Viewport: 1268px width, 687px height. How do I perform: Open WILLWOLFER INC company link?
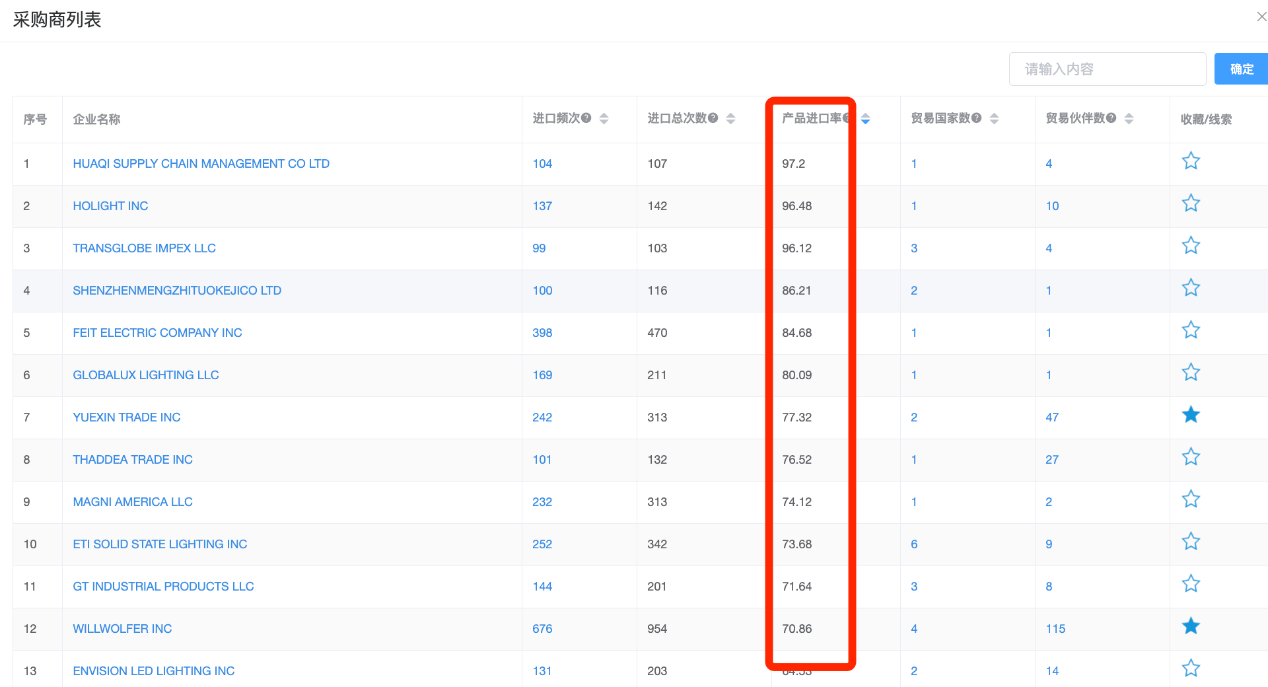click(122, 629)
